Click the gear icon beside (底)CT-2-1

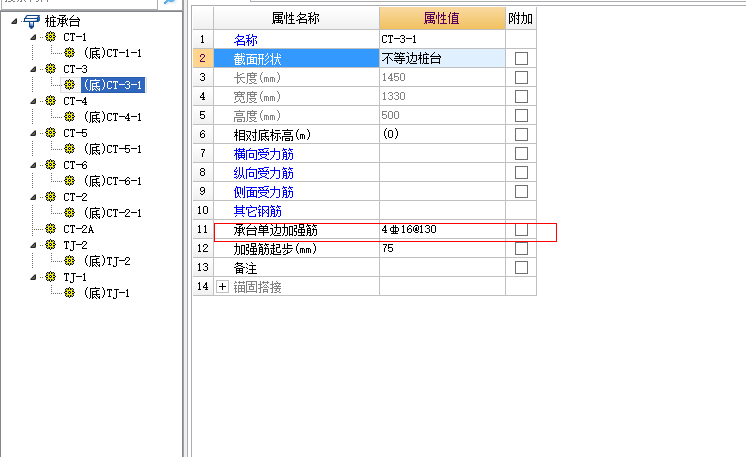pos(69,212)
